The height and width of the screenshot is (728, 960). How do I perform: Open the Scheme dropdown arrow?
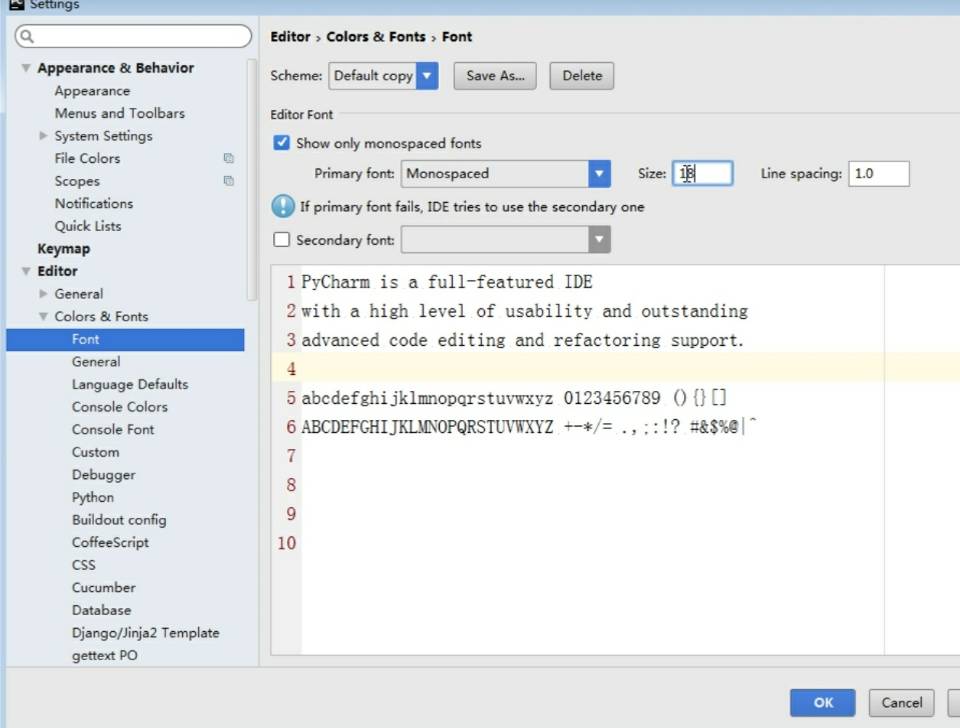click(x=427, y=76)
